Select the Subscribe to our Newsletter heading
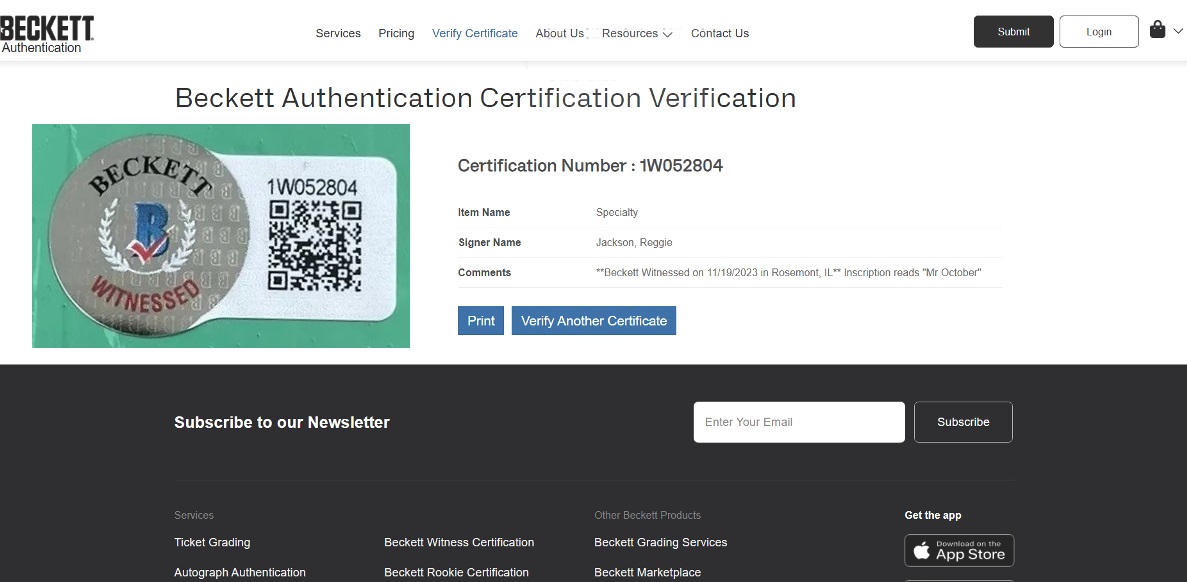The height and width of the screenshot is (582, 1187). pos(282,422)
